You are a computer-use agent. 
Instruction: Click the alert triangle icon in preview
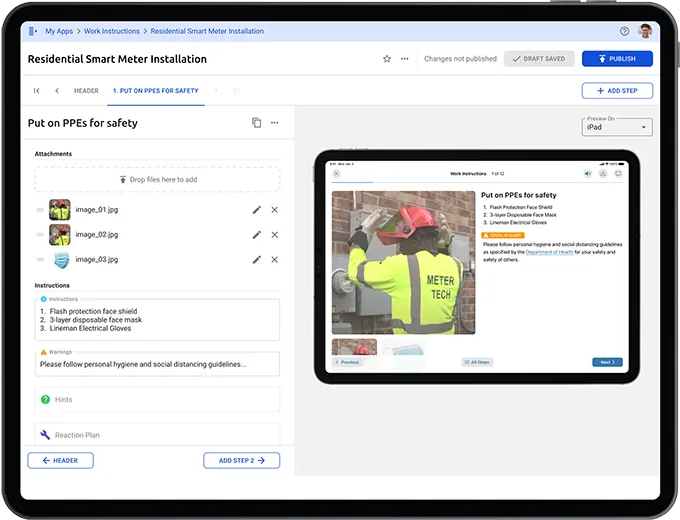[x=603, y=173]
